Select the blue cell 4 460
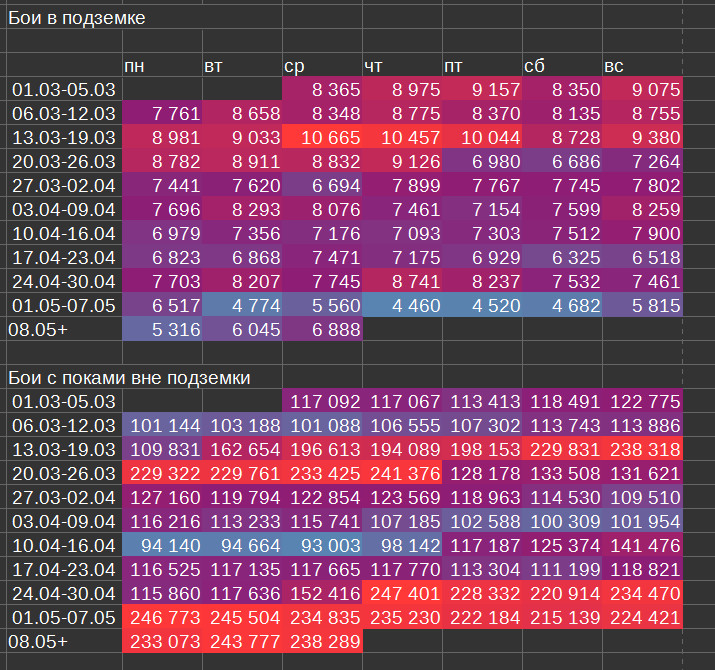Viewport: 715px width, 670px height. pyautogui.click(x=402, y=305)
